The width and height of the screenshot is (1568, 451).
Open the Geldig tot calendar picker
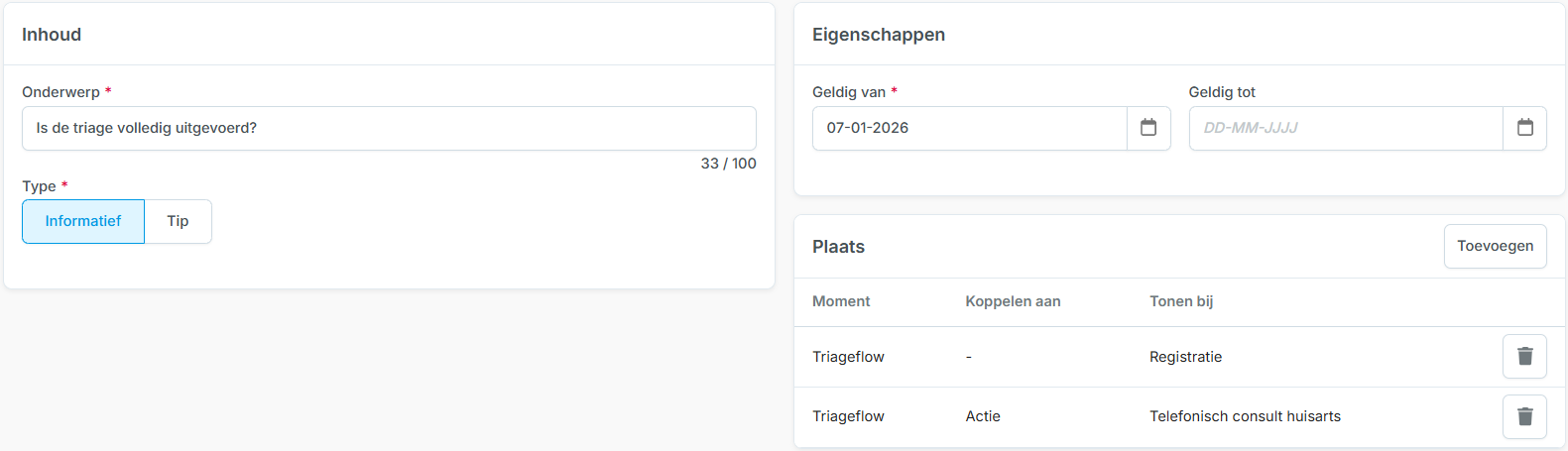(x=1524, y=128)
